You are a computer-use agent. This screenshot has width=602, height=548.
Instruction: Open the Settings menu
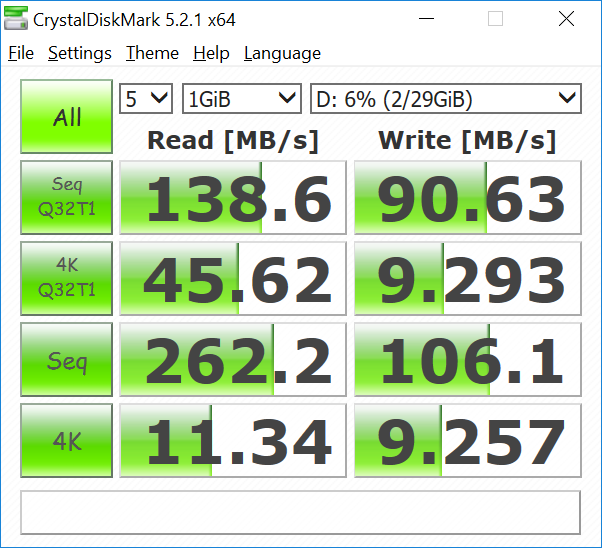point(80,53)
